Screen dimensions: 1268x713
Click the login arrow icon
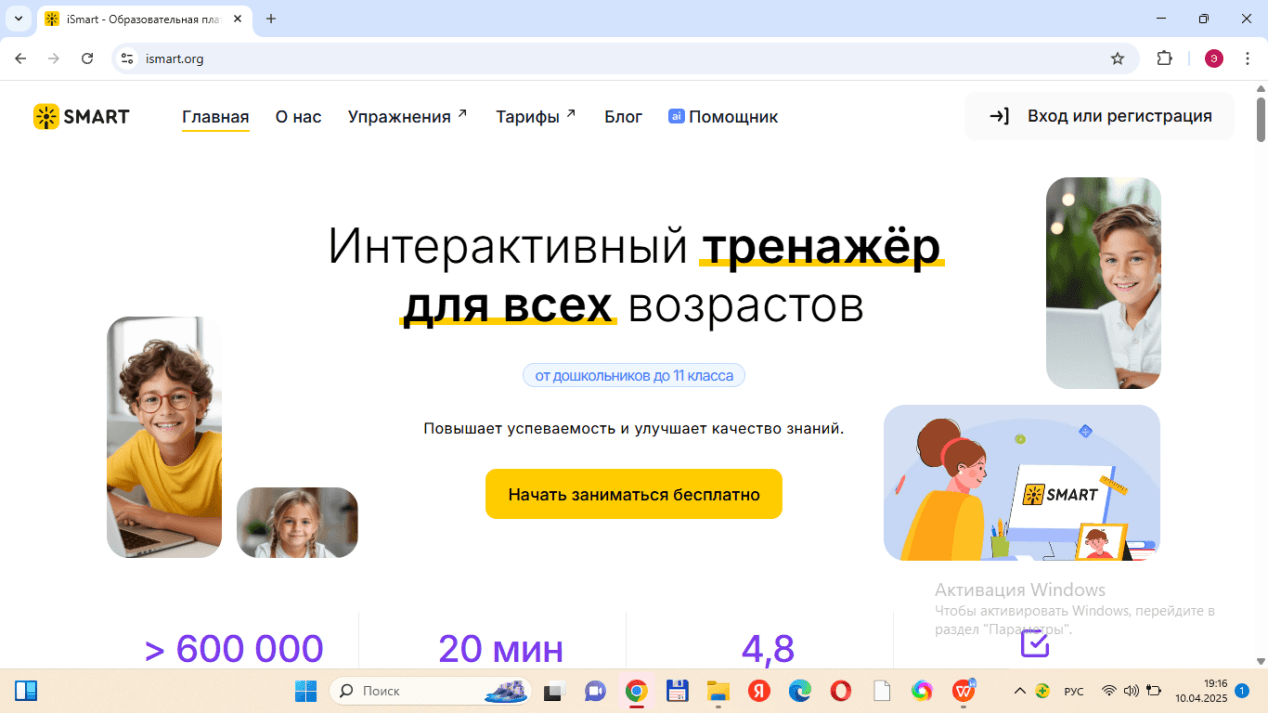click(999, 116)
